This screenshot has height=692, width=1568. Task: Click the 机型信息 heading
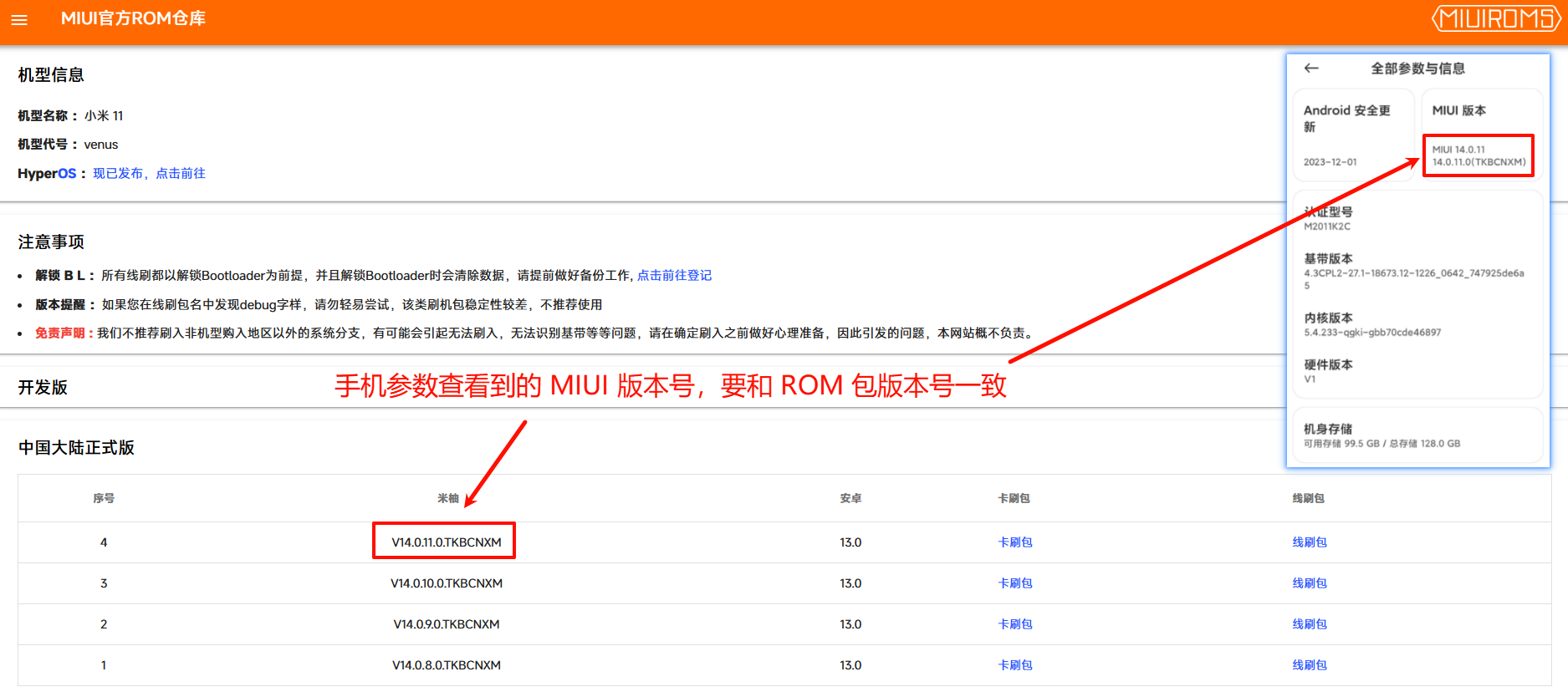(51, 74)
